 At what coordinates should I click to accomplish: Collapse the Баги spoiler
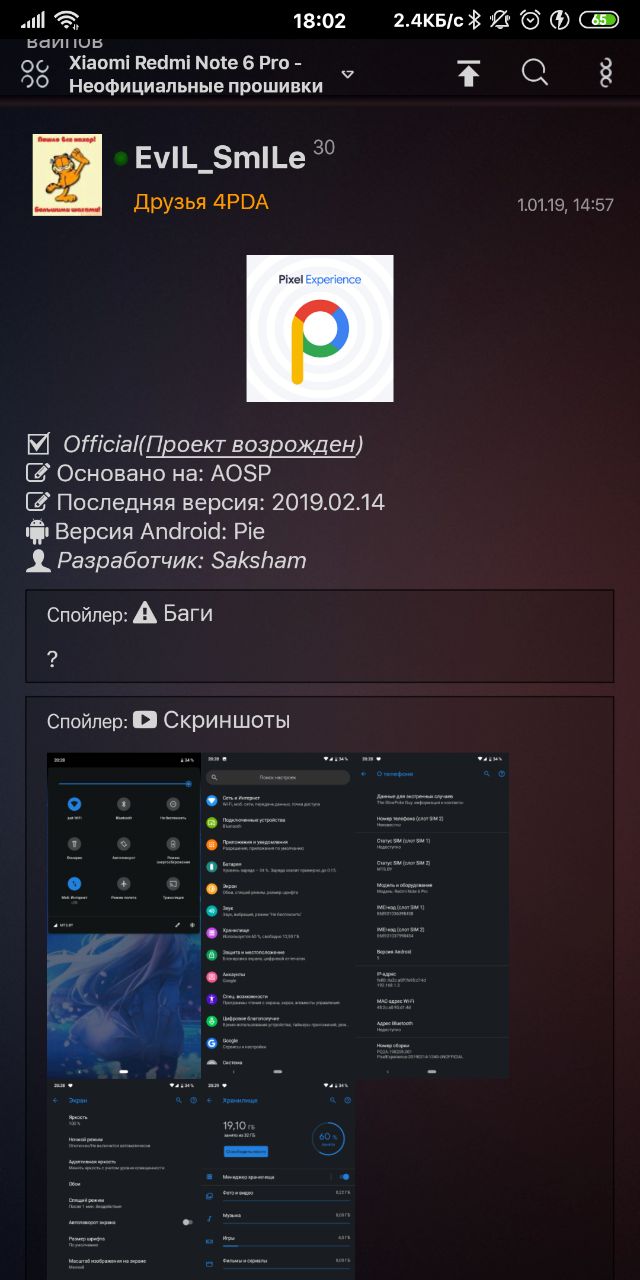[320, 614]
